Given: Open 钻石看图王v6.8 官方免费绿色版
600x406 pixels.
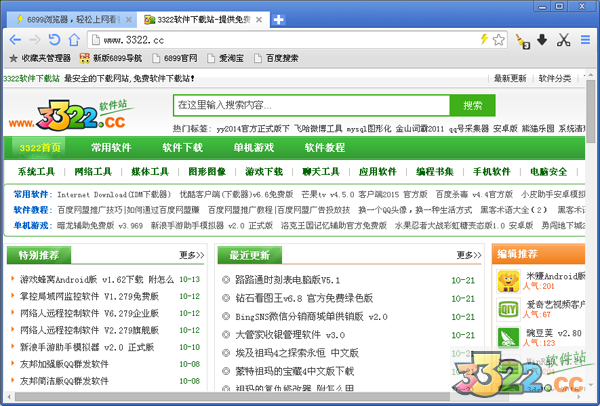Looking at the screenshot, I should [304, 298].
